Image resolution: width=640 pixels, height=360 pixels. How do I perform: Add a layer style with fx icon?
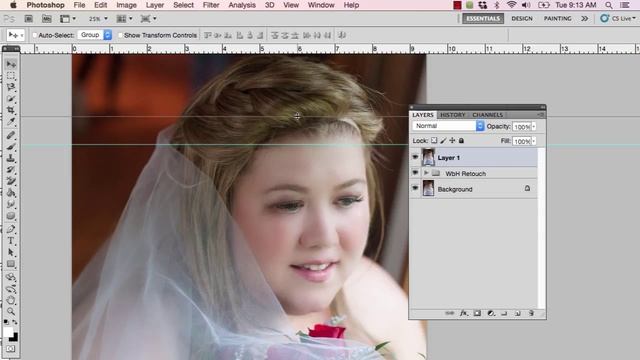463,313
